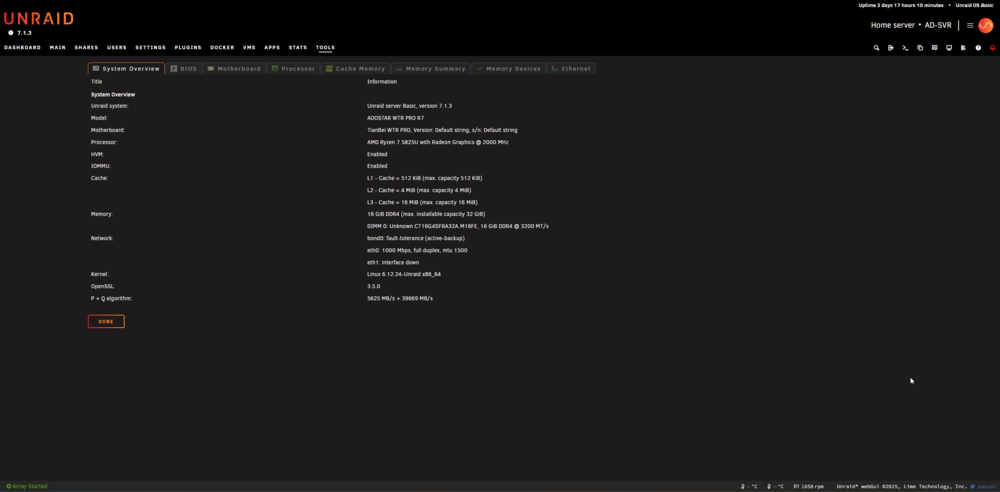Screen dimensions: 1000x492
Task: Click the uptime text in header
Action: point(899,5)
